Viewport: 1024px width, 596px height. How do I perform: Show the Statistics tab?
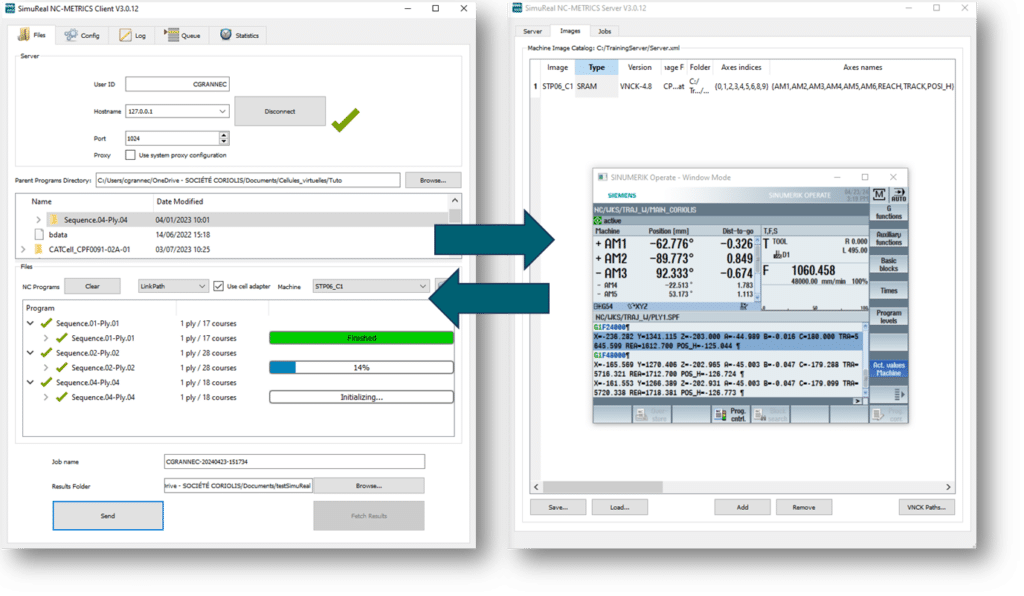tap(239, 35)
